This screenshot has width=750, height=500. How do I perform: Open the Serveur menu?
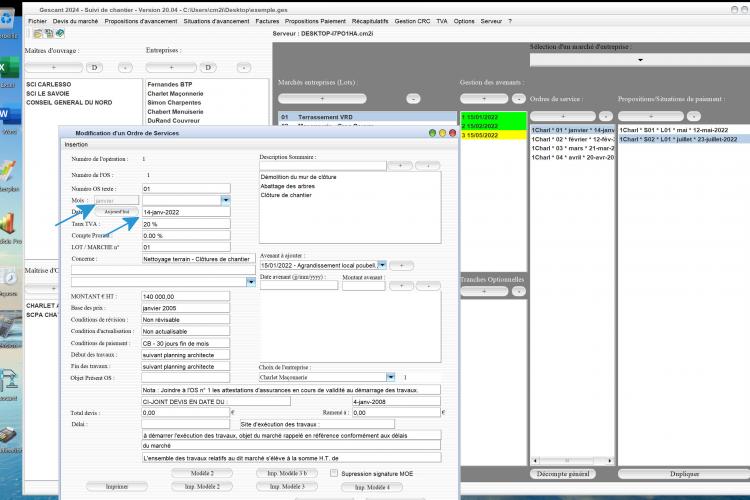click(x=491, y=21)
